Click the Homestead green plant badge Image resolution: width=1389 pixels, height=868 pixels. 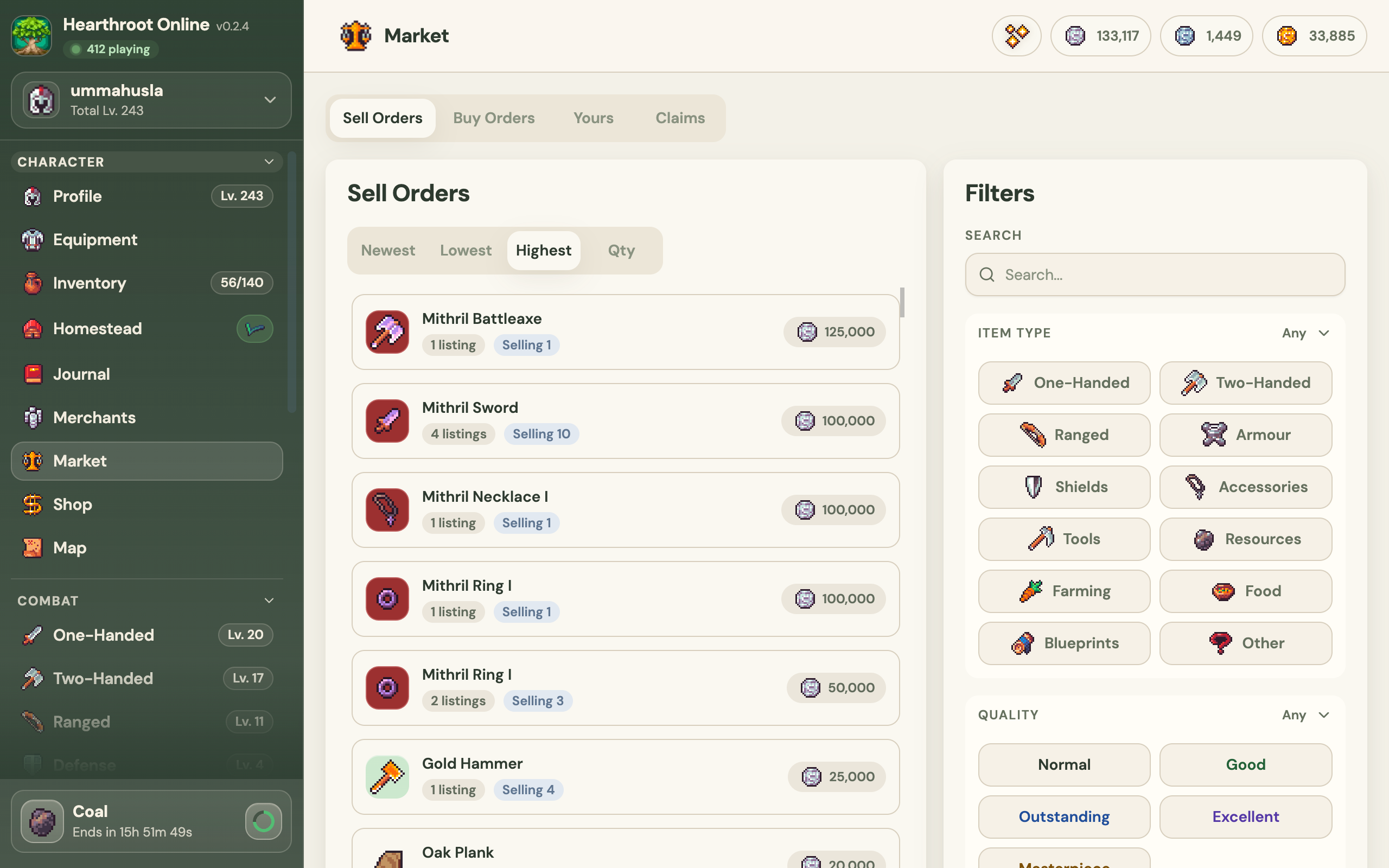(255, 328)
